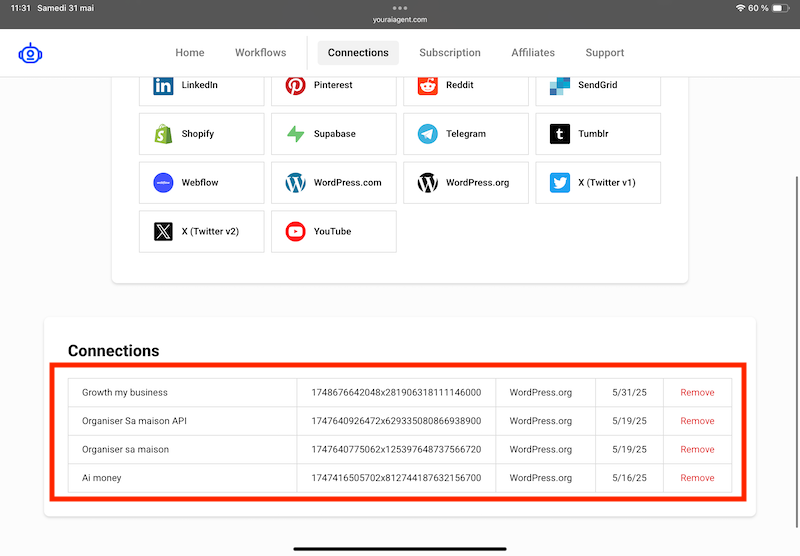Click WordPress.org type in Growth my business row

click(541, 393)
